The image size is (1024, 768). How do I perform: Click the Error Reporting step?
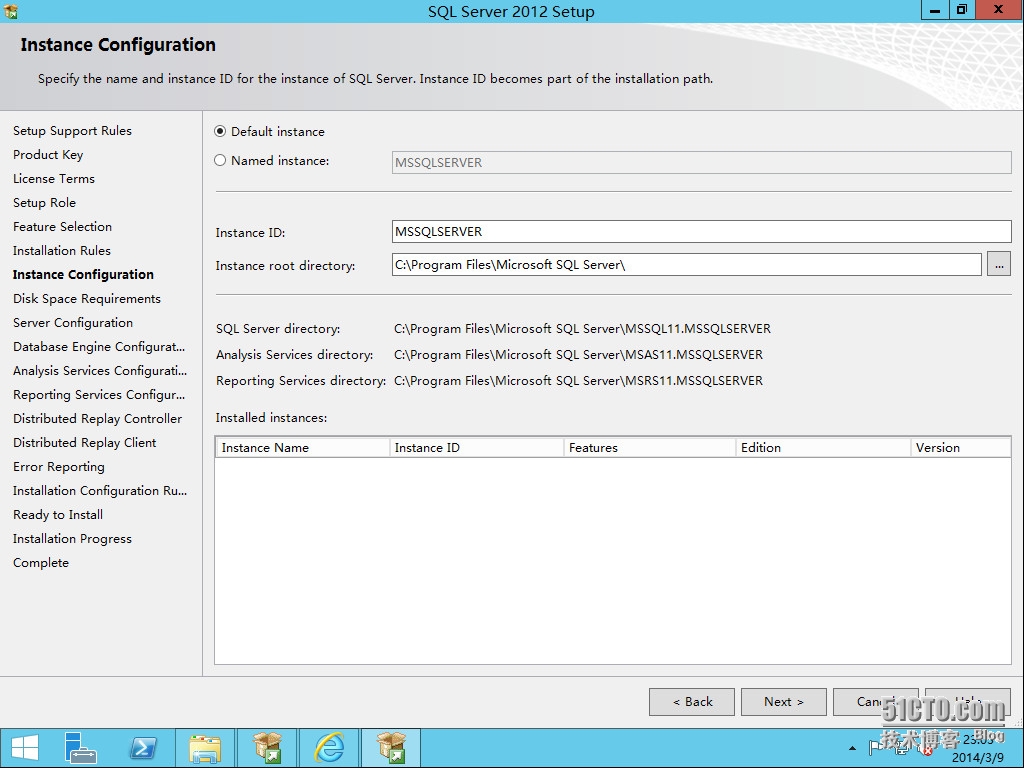59,467
